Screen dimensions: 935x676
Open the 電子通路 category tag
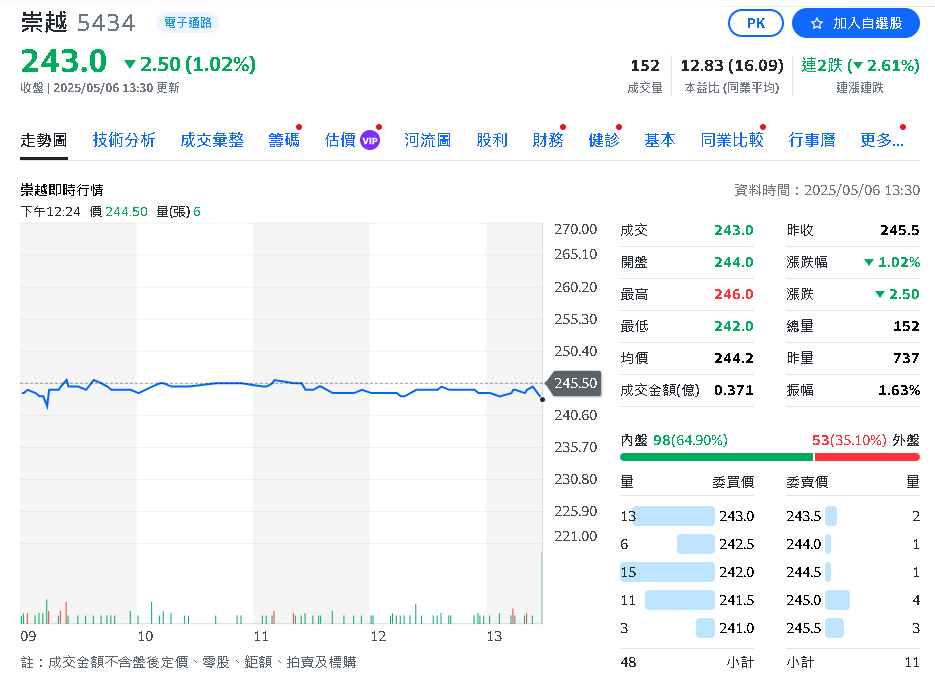188,23
